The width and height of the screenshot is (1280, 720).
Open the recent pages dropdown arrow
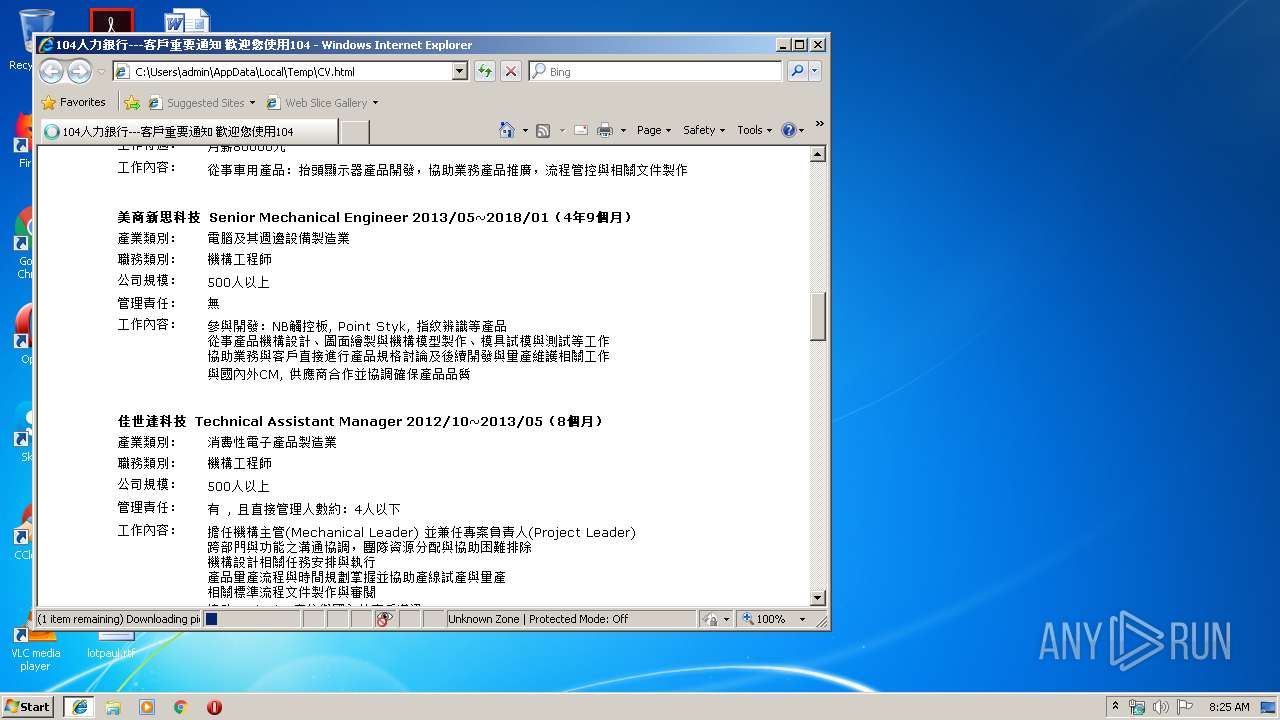tap(101, 72)
